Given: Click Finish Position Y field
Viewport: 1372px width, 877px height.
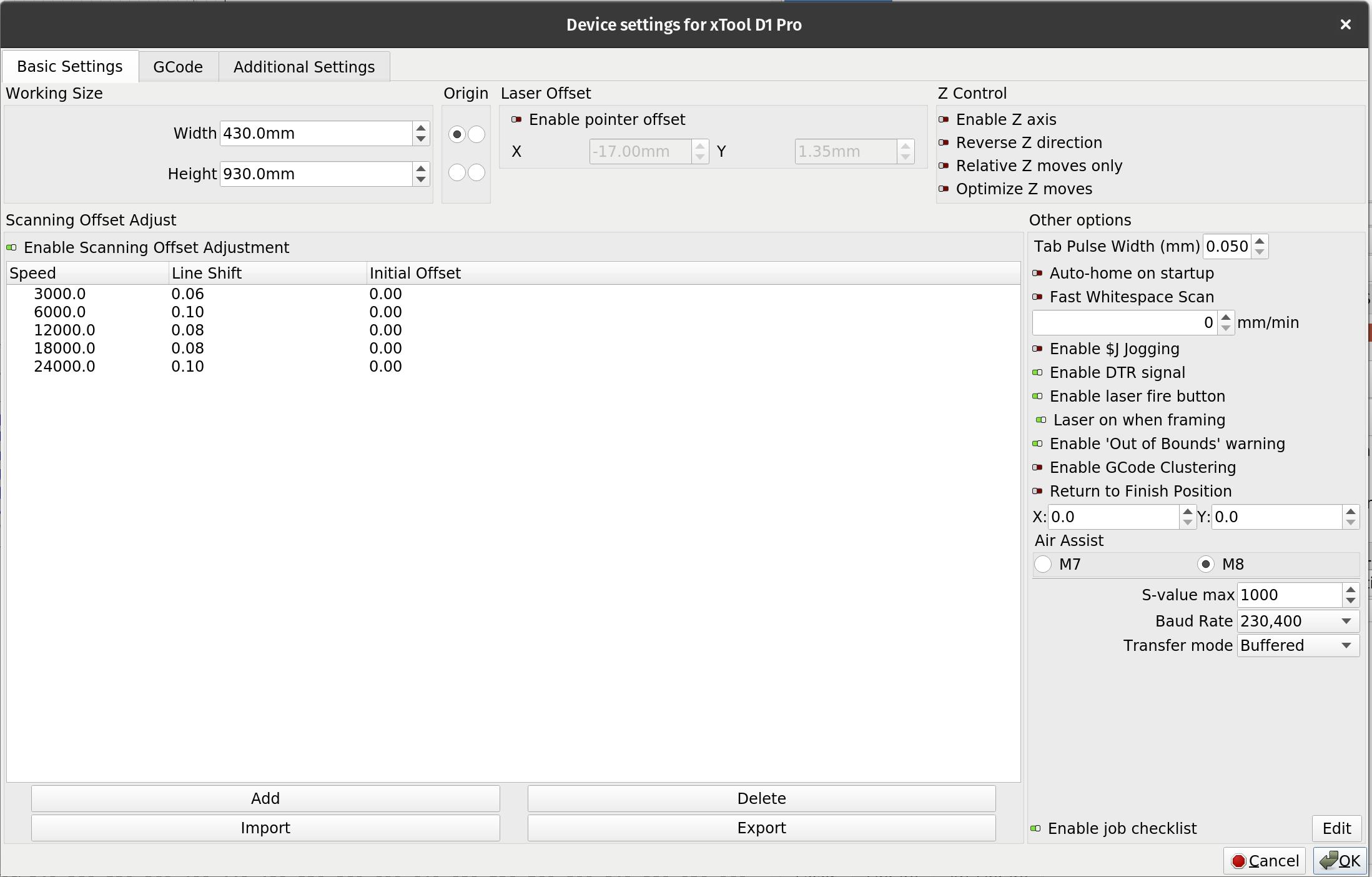Looking at the screenshot, I should (1276, 517).
